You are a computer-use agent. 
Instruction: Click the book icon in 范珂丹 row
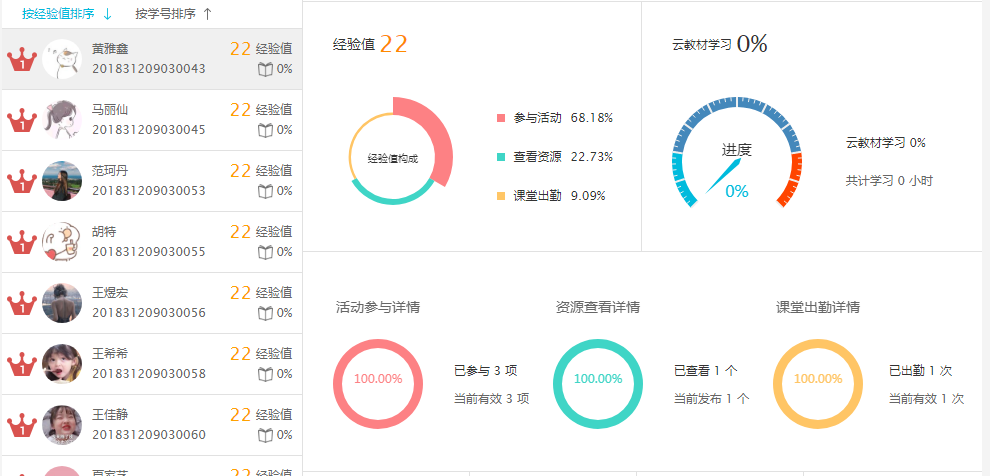point(265,190)
